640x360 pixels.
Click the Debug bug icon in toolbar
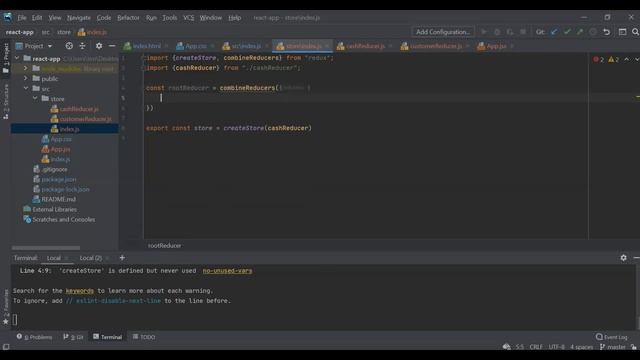[x=497, y=32]
